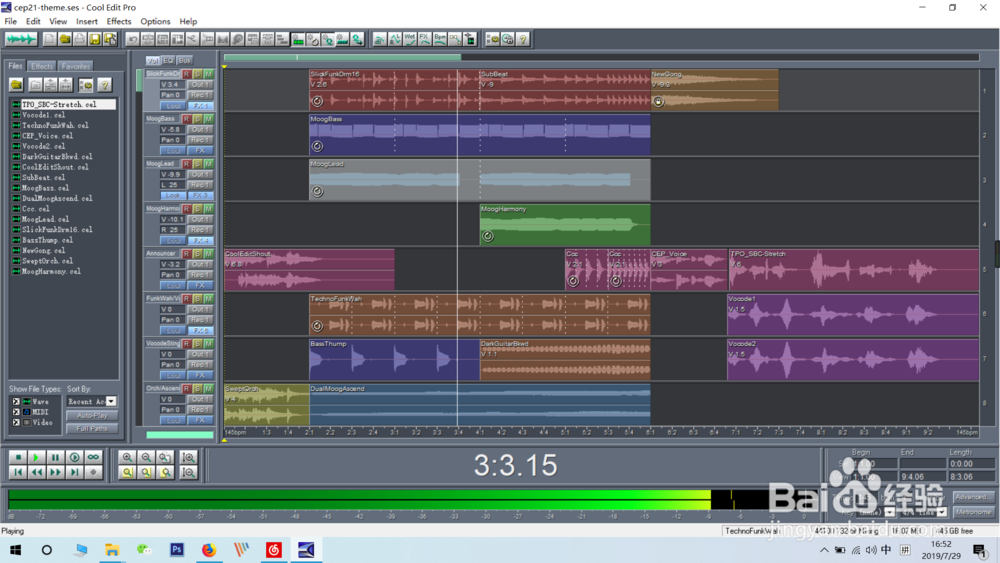This screenshot has width=1000, height=563.
Task: Zoom in horizontally
Action: point(127,457)
